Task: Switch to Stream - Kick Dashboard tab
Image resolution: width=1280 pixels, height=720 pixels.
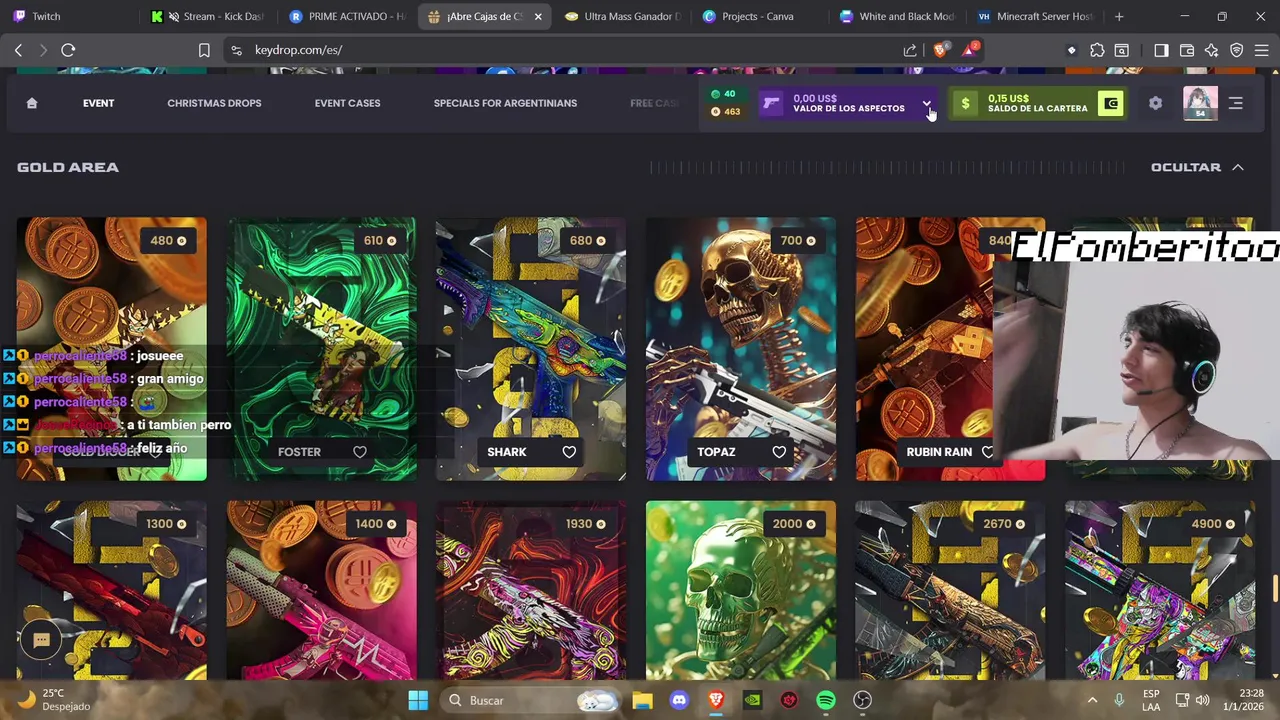Action: tap(207, 16)
